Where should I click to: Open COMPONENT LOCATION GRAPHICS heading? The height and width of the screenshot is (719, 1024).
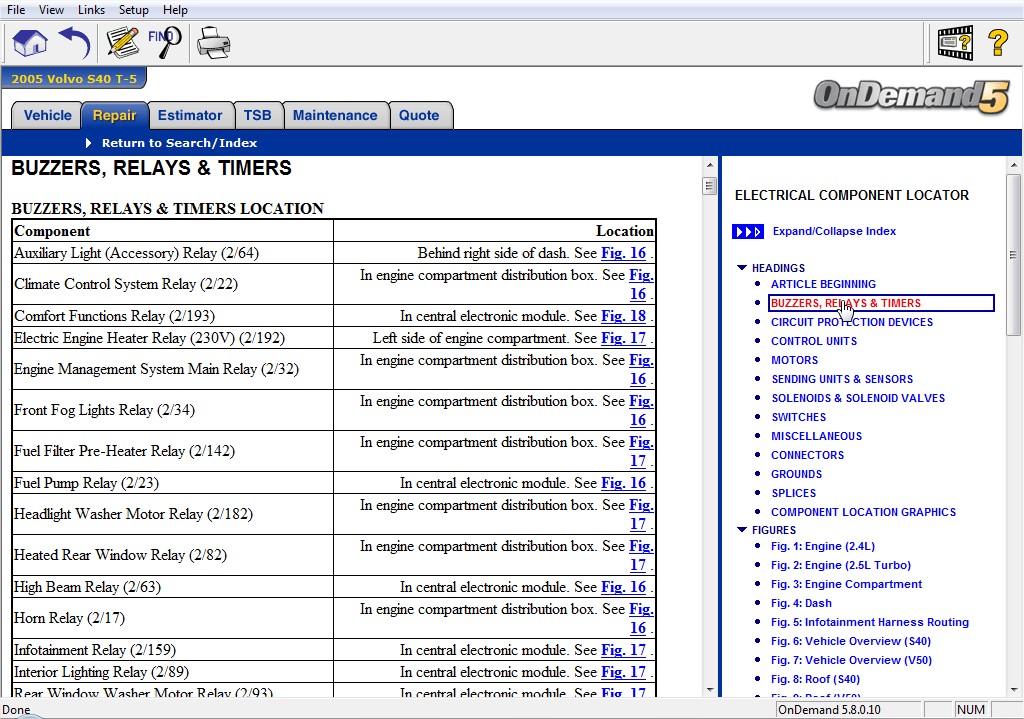[x=863, y=512]
